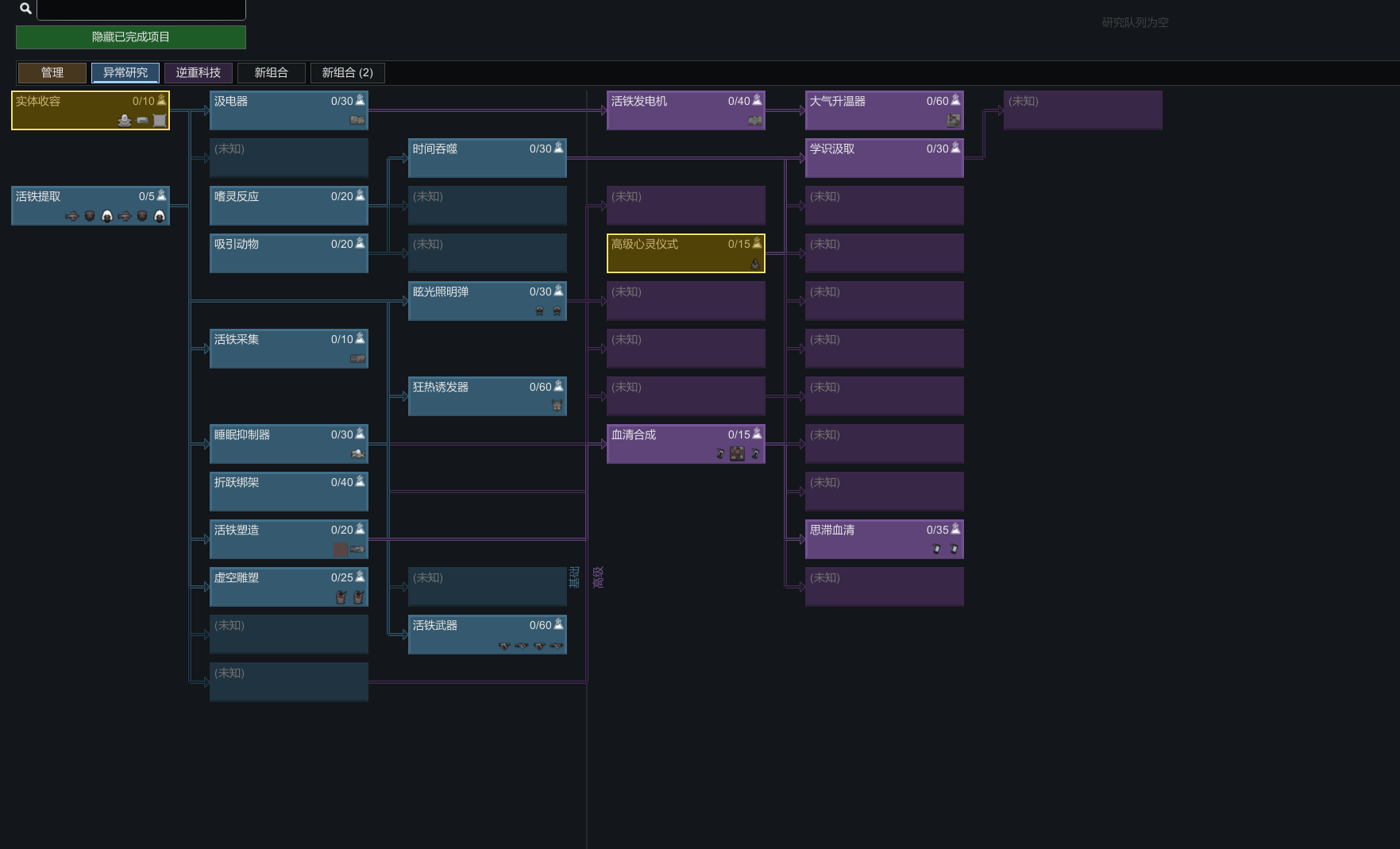This screenshot has height=849, width=1400.
Task: Select the 活铁提取 research node
Action: pyautogui.click(x=91, y=206)
